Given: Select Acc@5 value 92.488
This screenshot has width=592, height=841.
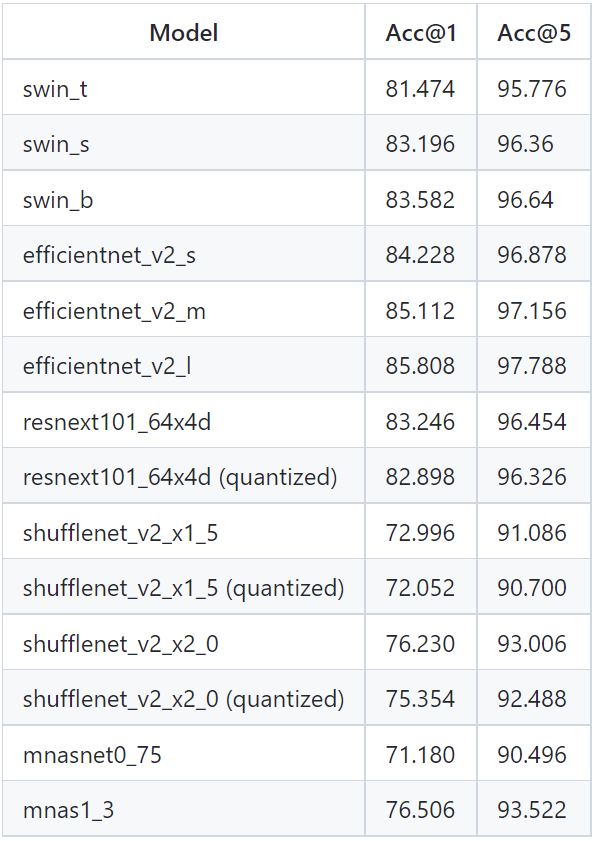Looking at the screenshot, I should click(x=531, y=699).
